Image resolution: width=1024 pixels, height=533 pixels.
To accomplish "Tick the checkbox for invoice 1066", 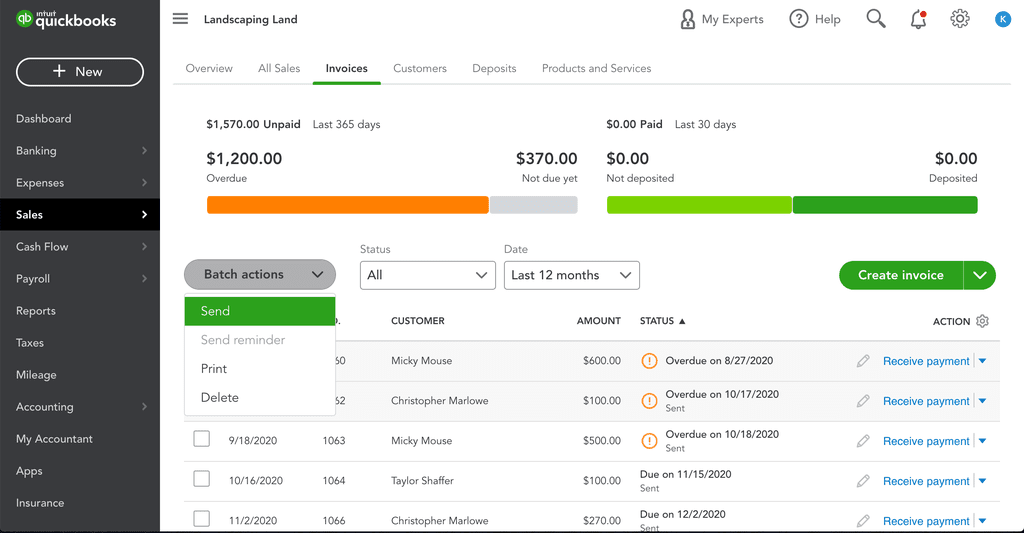I will coord(202,519).
